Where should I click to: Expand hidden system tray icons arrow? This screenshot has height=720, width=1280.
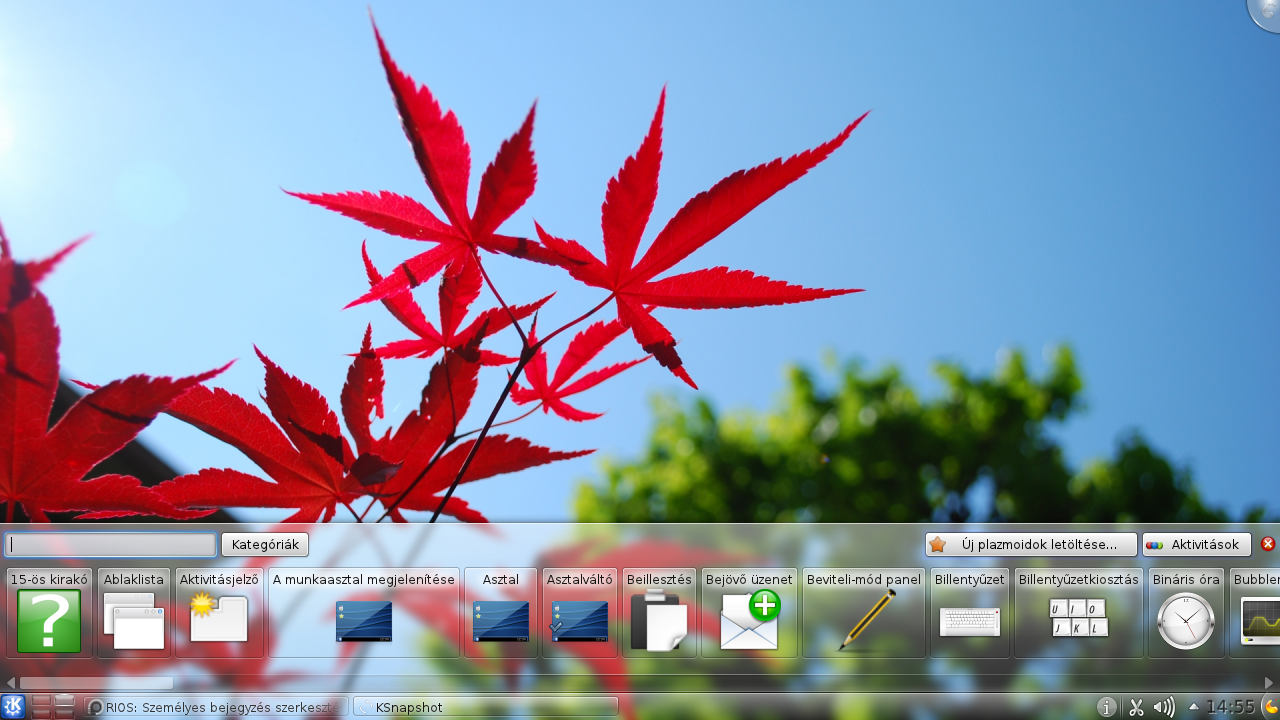[x=1193, y=707]
